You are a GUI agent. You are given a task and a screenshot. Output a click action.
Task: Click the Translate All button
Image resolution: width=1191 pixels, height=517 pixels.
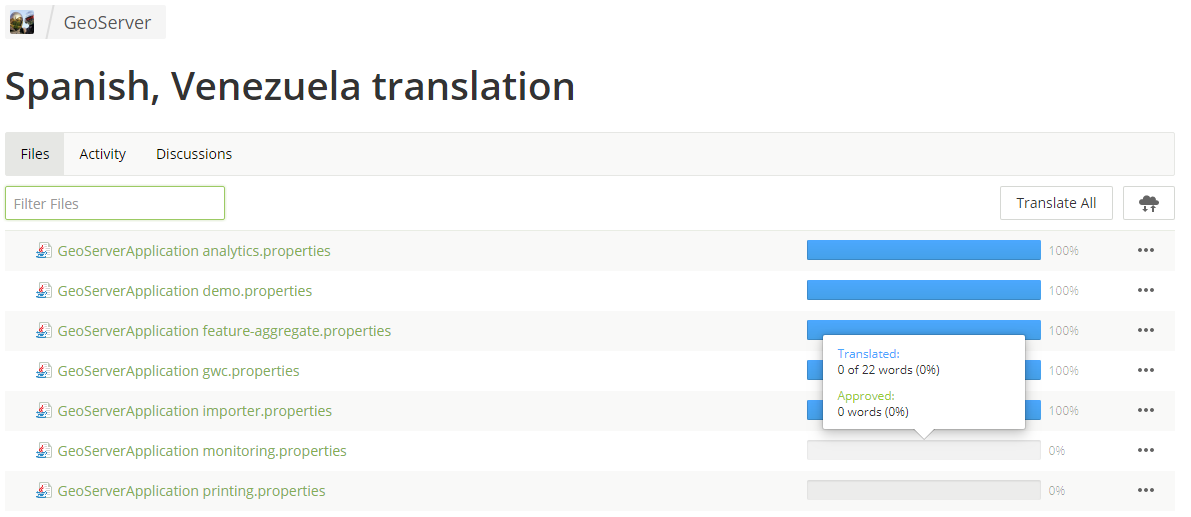tap(1056, 203)
